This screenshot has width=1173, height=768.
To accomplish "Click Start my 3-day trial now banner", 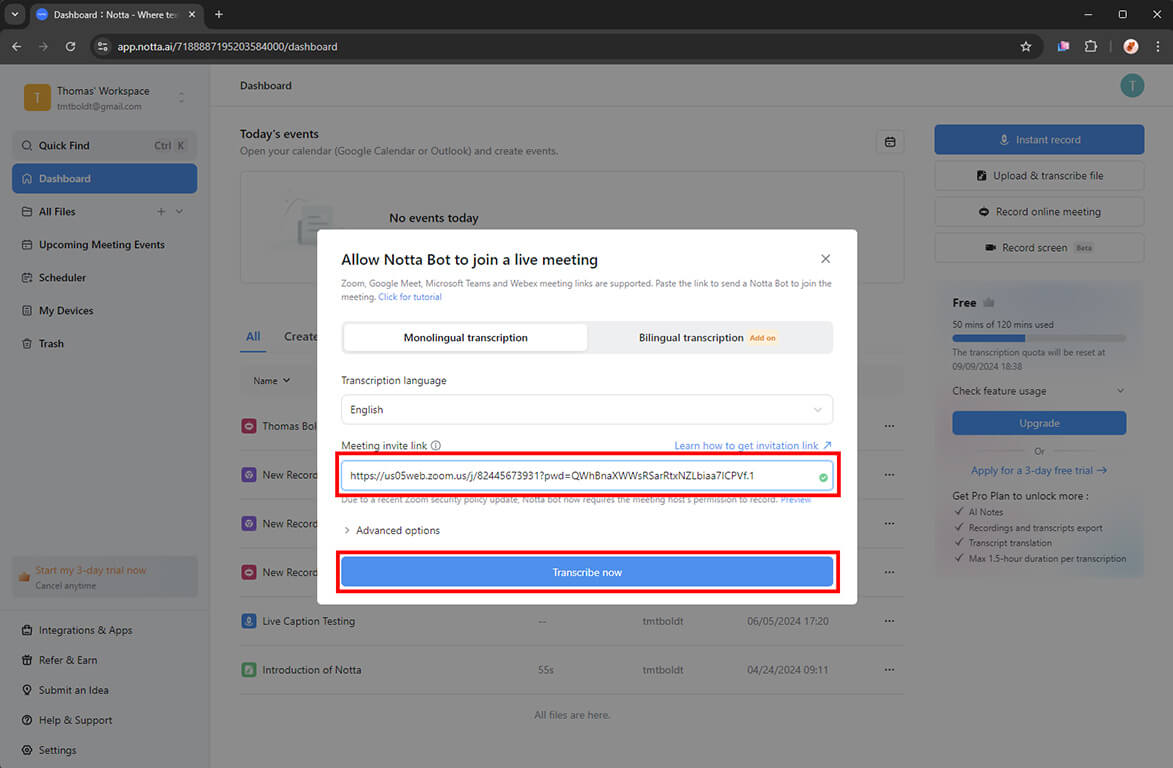I will click(x=105, y=577).
